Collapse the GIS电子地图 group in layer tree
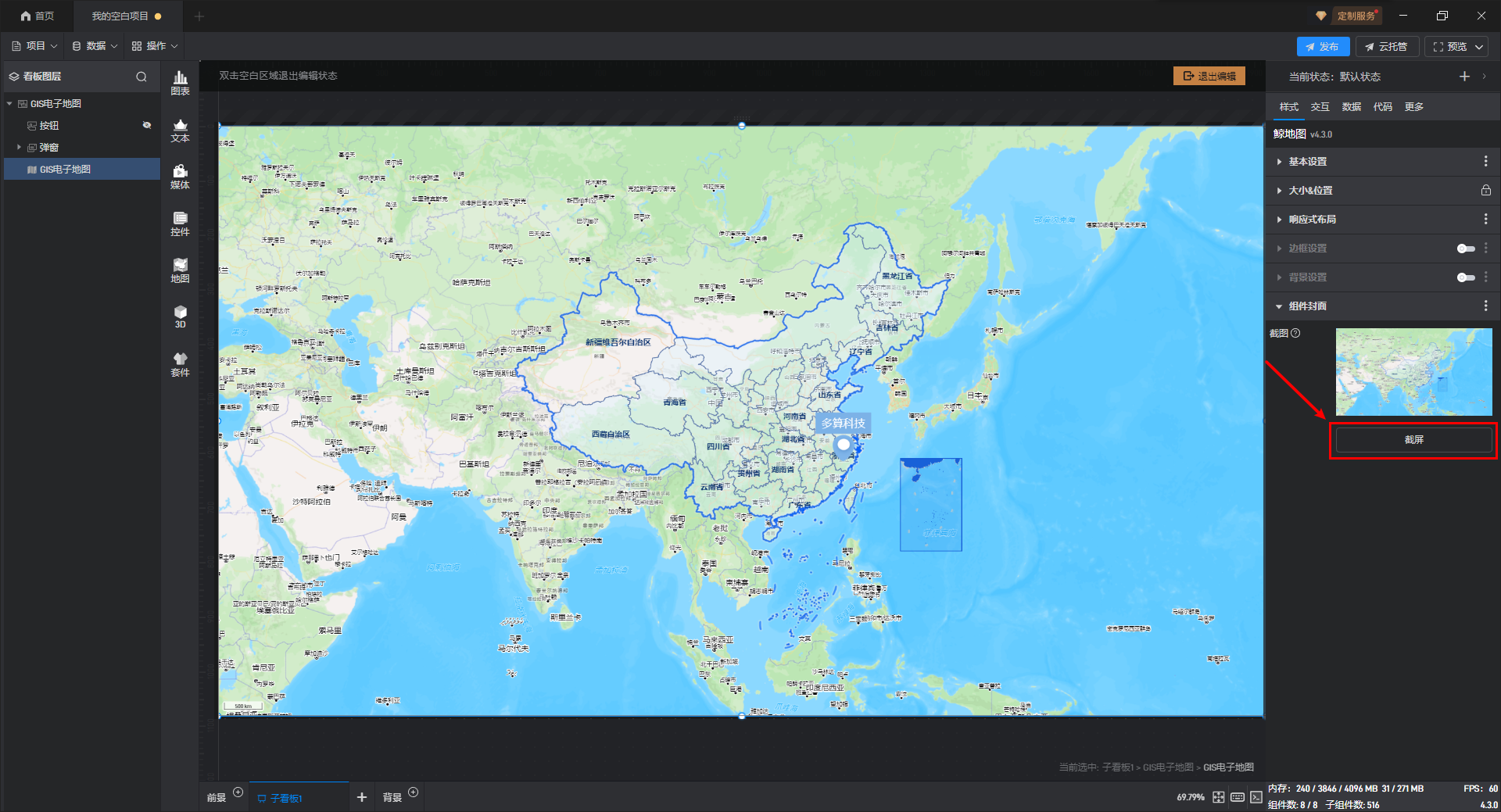This screenshot has height=812, width=1501. click(x=9, y=103)
